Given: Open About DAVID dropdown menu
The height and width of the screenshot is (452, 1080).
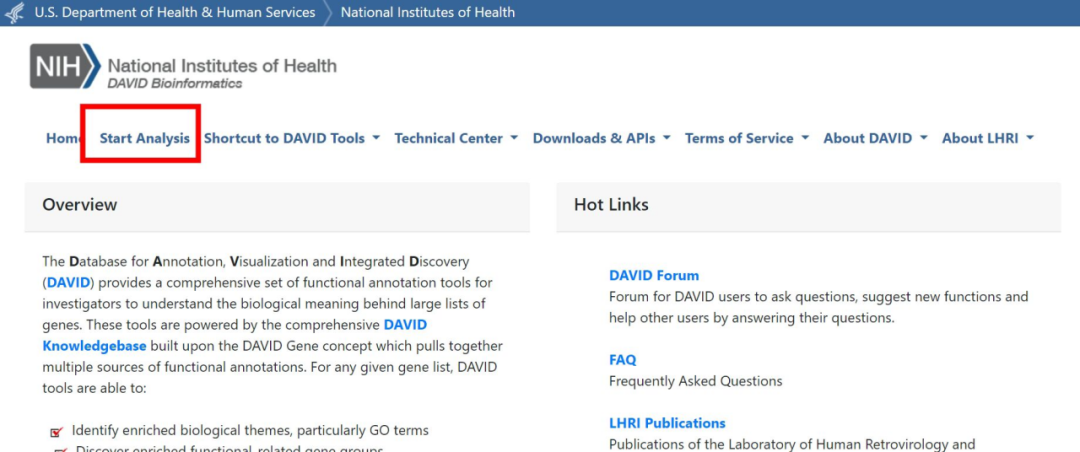Looking at the screenshot, I should click(x=875, y=138).
